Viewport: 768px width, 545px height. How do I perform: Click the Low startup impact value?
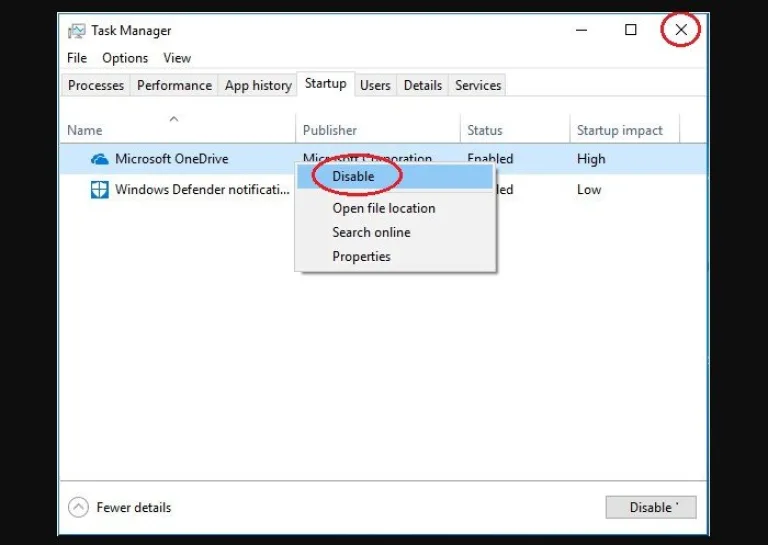click(589, 190)
